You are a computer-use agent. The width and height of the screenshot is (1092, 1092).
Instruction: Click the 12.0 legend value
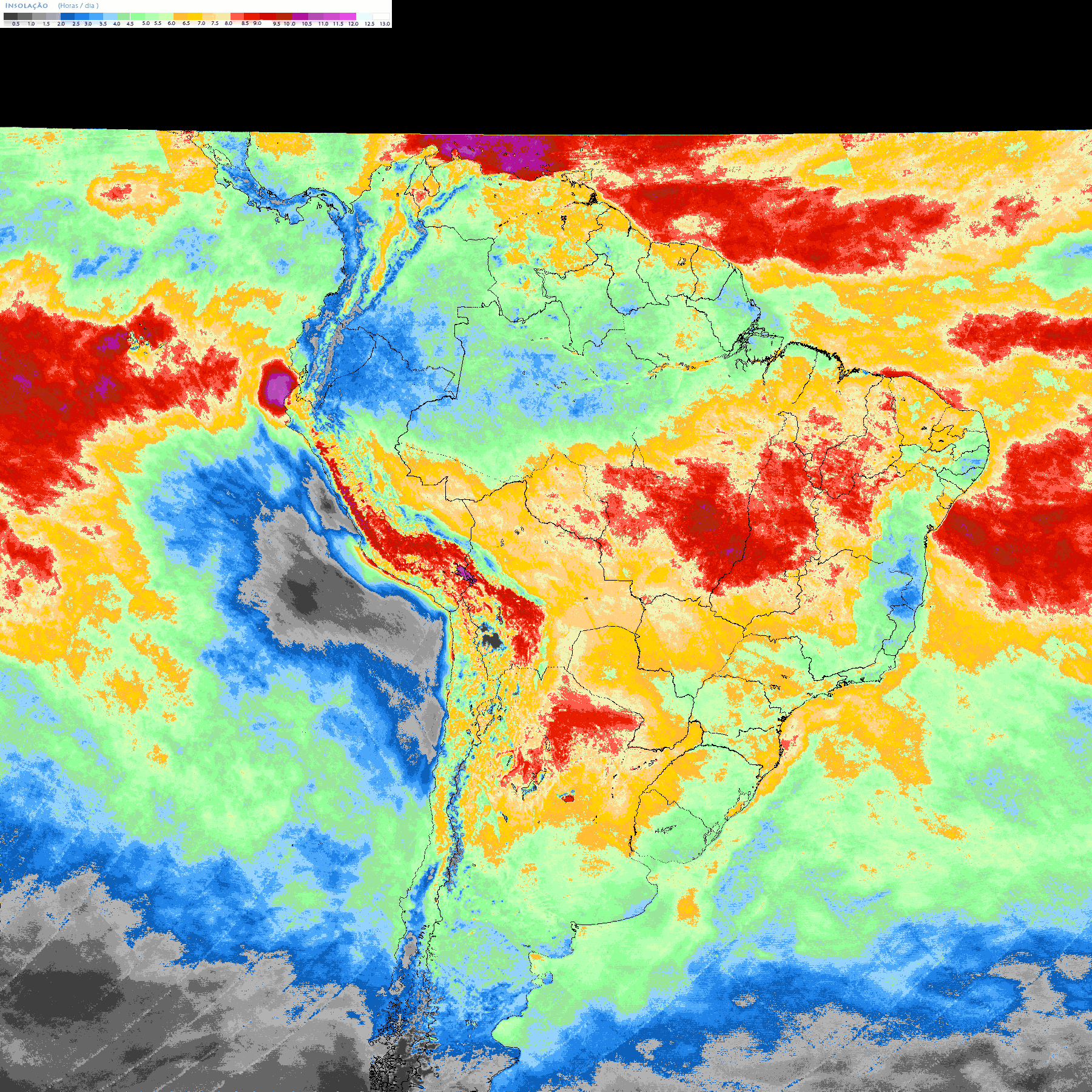[x=353, y=24]
